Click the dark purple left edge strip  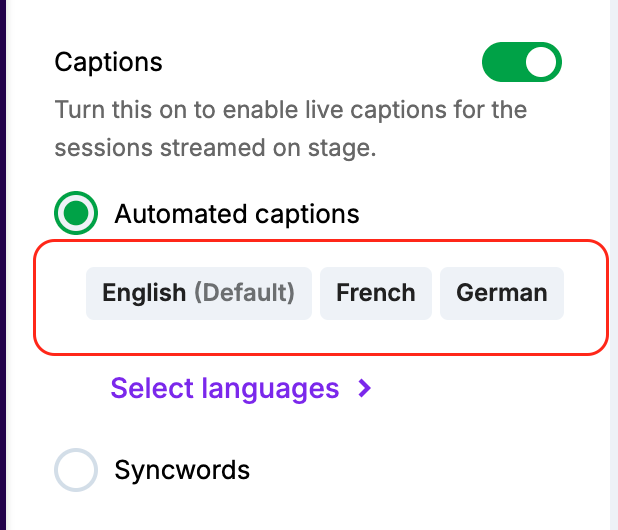[x=4, y=265]
